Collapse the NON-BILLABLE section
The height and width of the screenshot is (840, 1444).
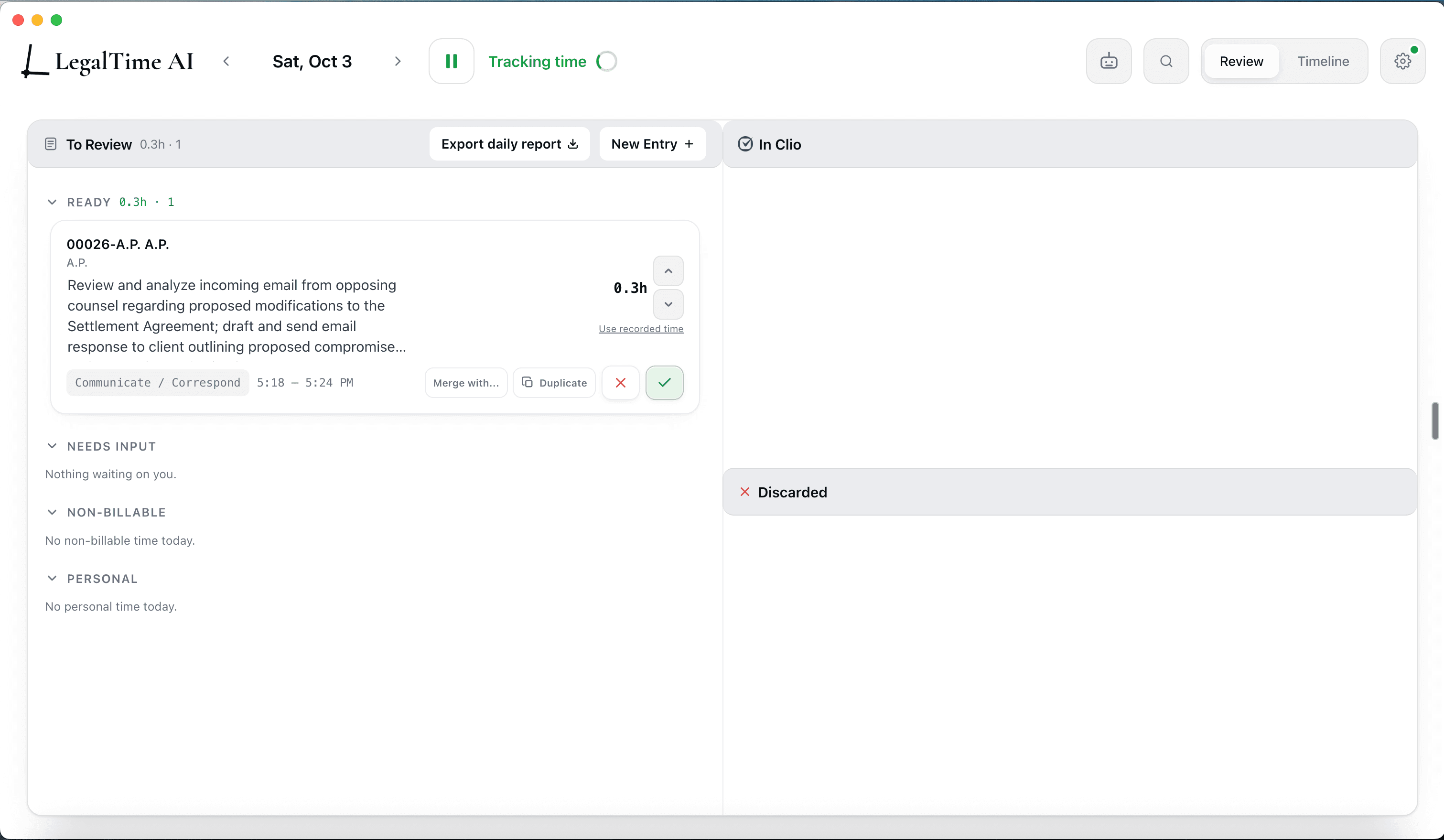[52, 512]
